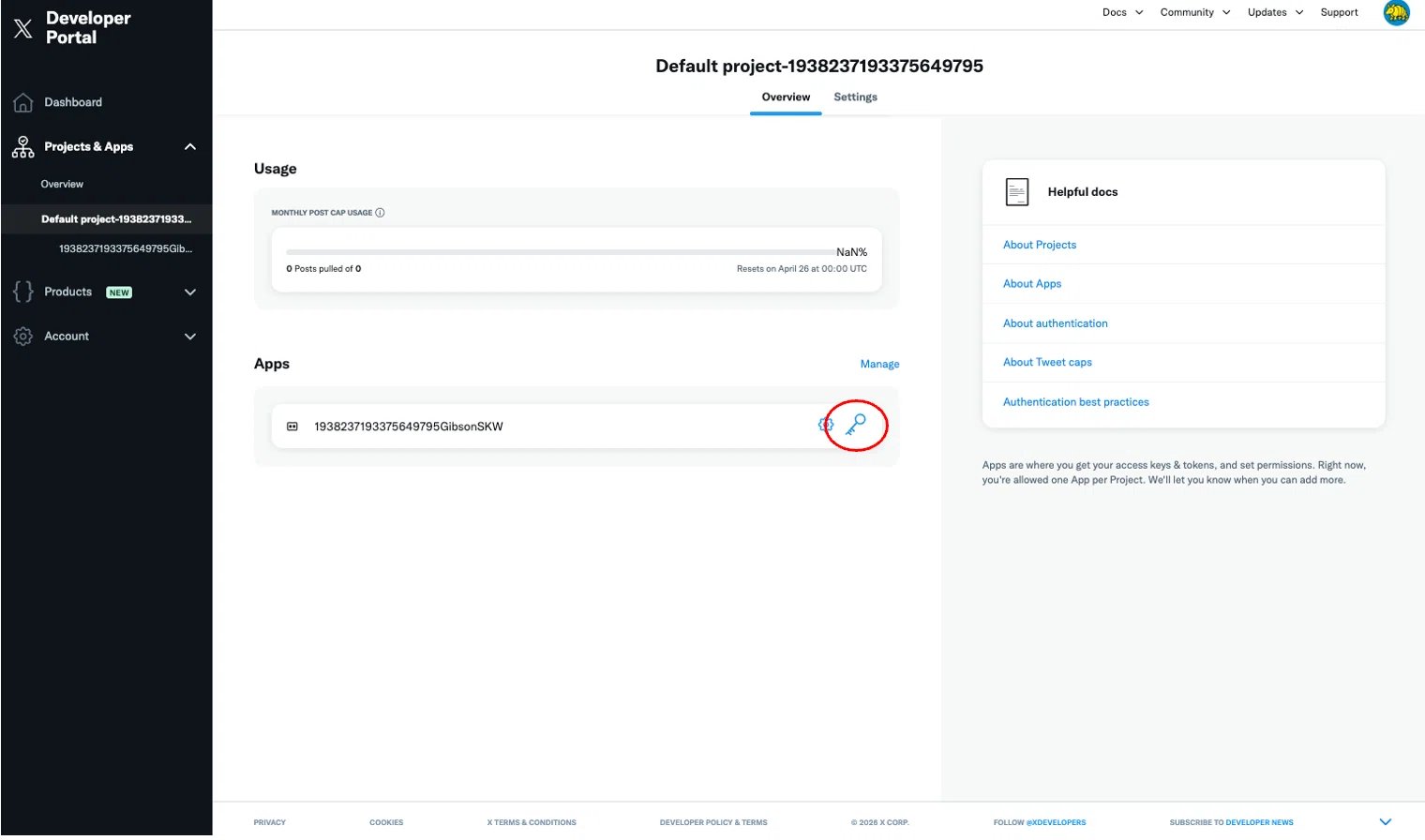The image size is (1425, 840).
Task: Open the user profile avatar
Action: [x=1397, y=13]
